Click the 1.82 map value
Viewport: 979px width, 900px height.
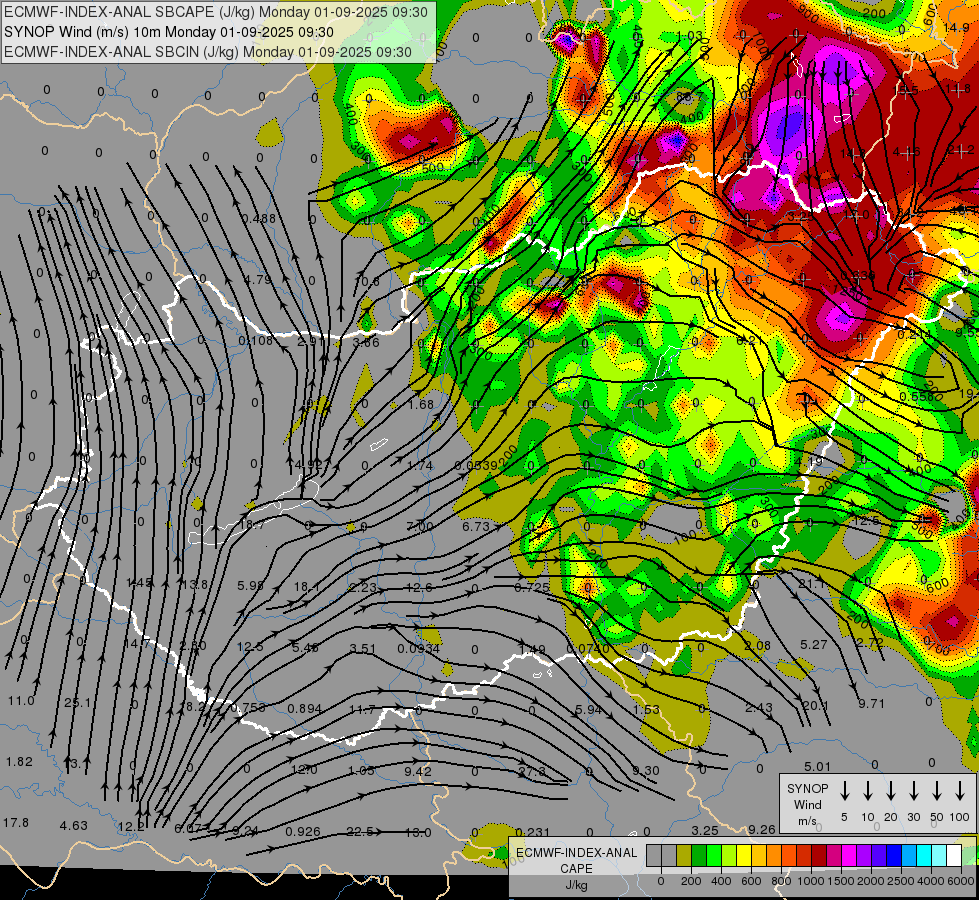[19, 762]
